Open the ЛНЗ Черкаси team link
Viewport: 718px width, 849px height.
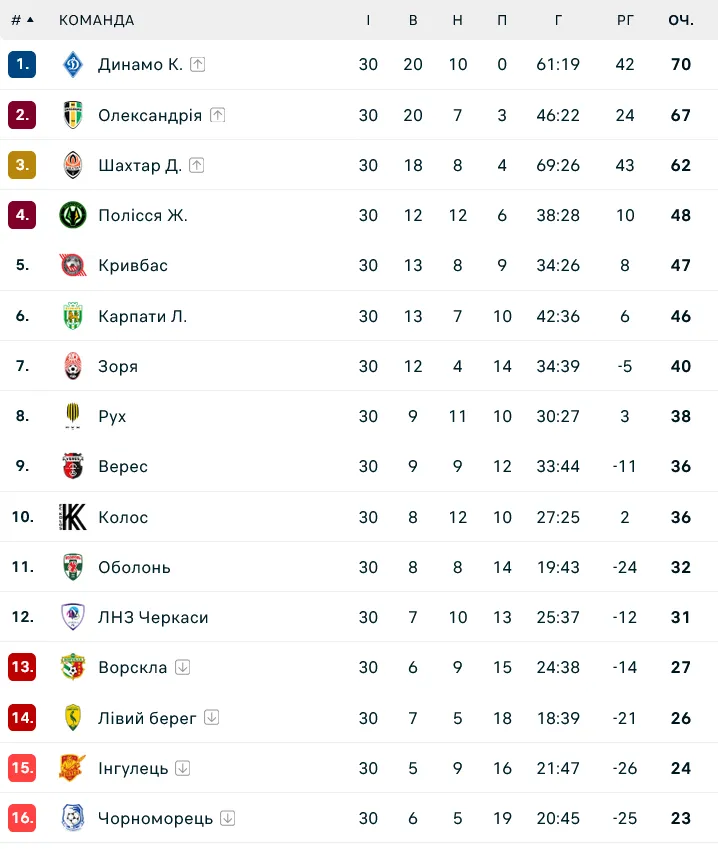click(153, 617)
